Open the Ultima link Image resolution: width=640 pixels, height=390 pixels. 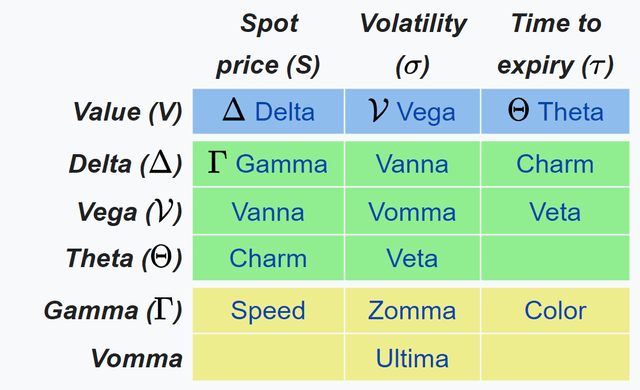tap(412, 359)
